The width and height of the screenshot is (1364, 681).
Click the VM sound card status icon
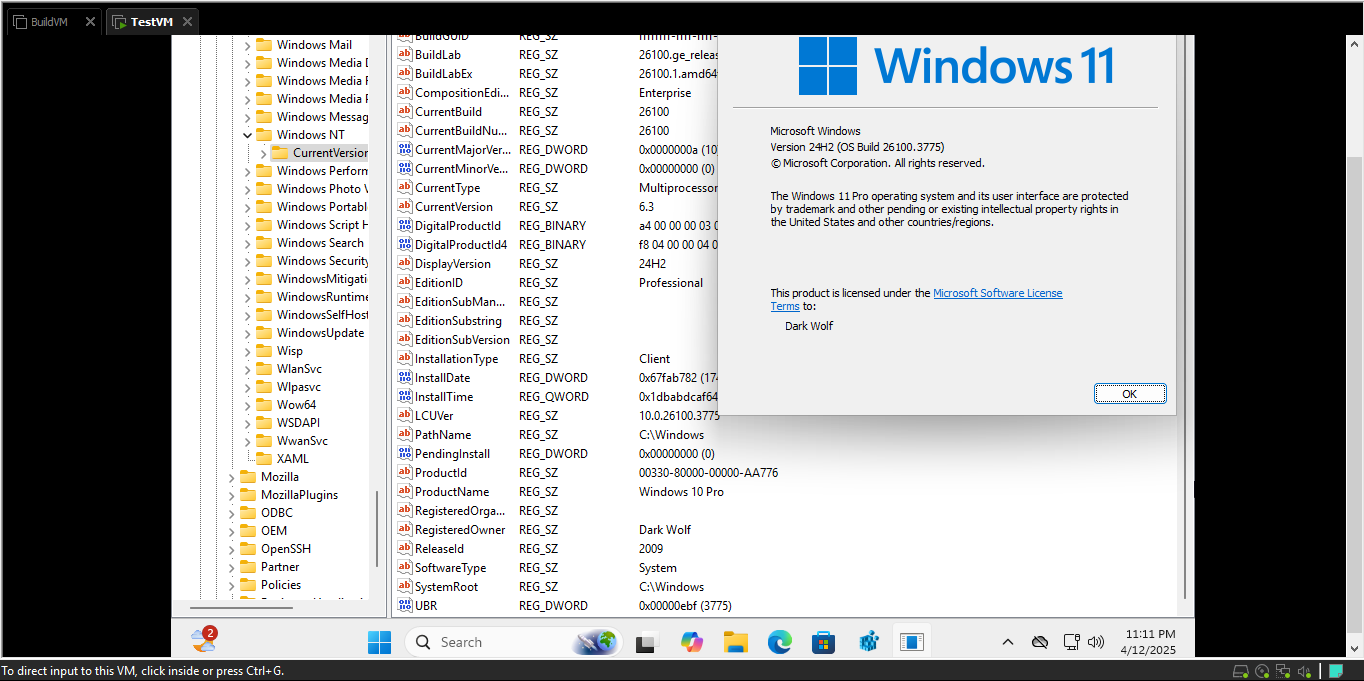[1304, 671]
